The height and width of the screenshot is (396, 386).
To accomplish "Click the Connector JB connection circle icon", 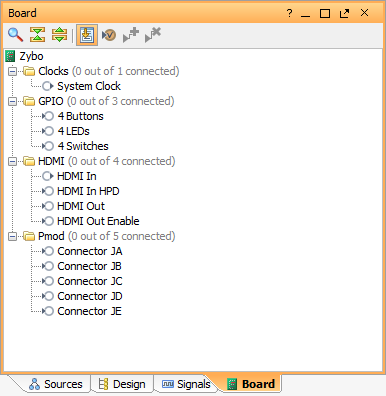I will (48, 266).
